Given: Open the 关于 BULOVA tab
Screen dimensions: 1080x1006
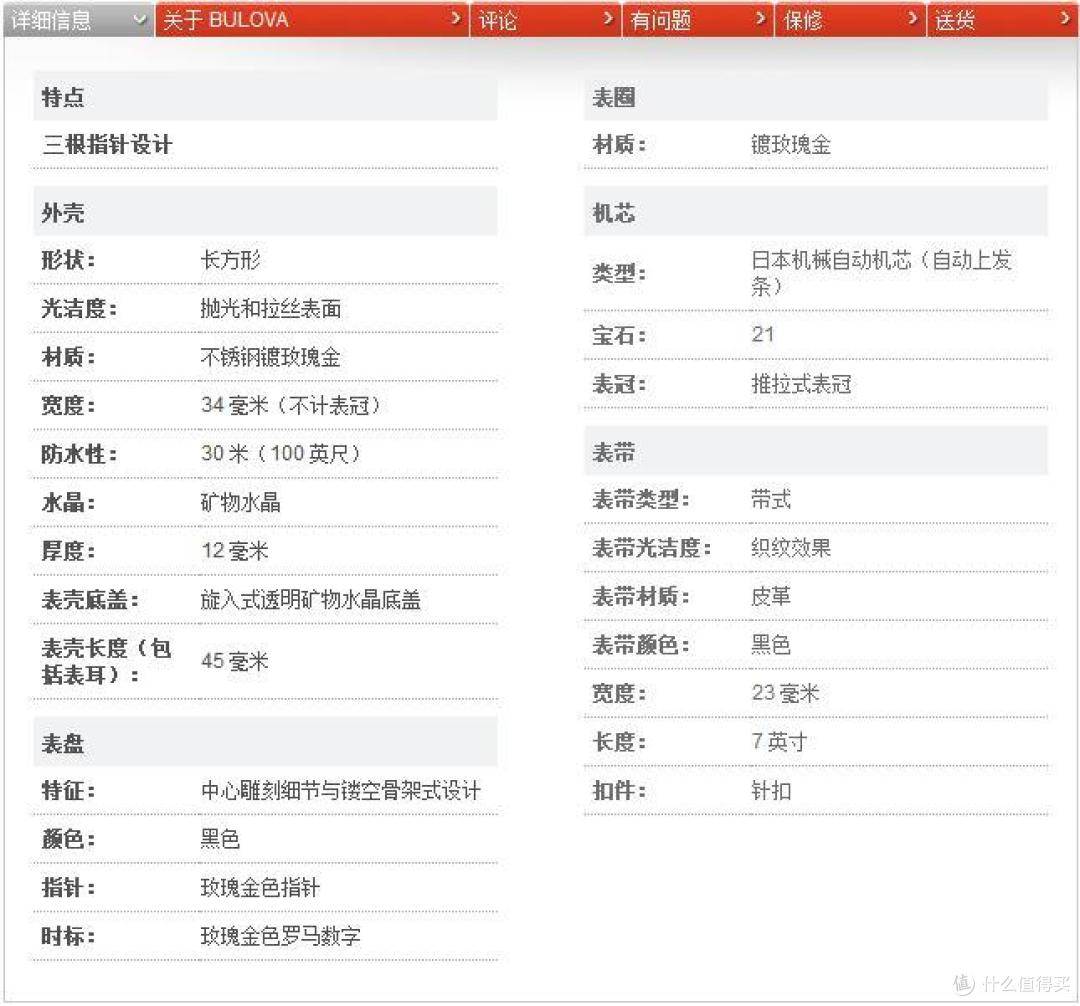Looking at the screenshot, I should [x=311, y=19].
